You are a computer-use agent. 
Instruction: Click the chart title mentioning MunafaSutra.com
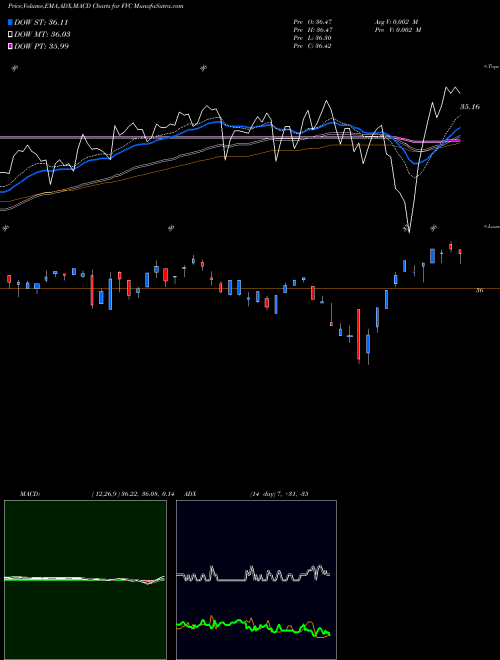coord(96,6)
